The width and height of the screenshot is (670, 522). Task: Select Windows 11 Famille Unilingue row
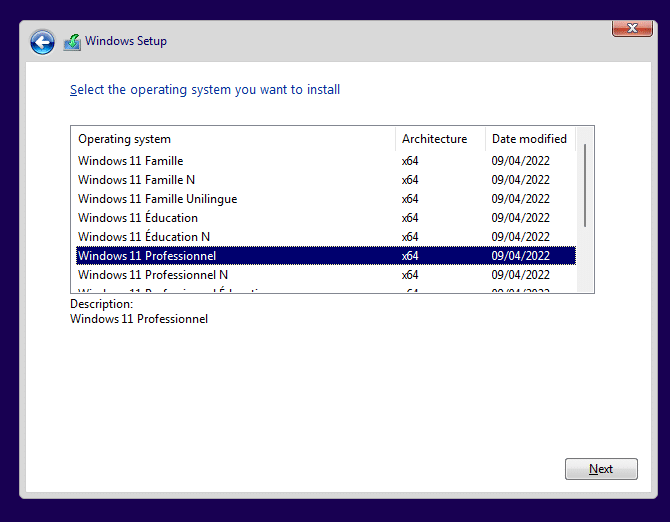(x=157, y=199)
